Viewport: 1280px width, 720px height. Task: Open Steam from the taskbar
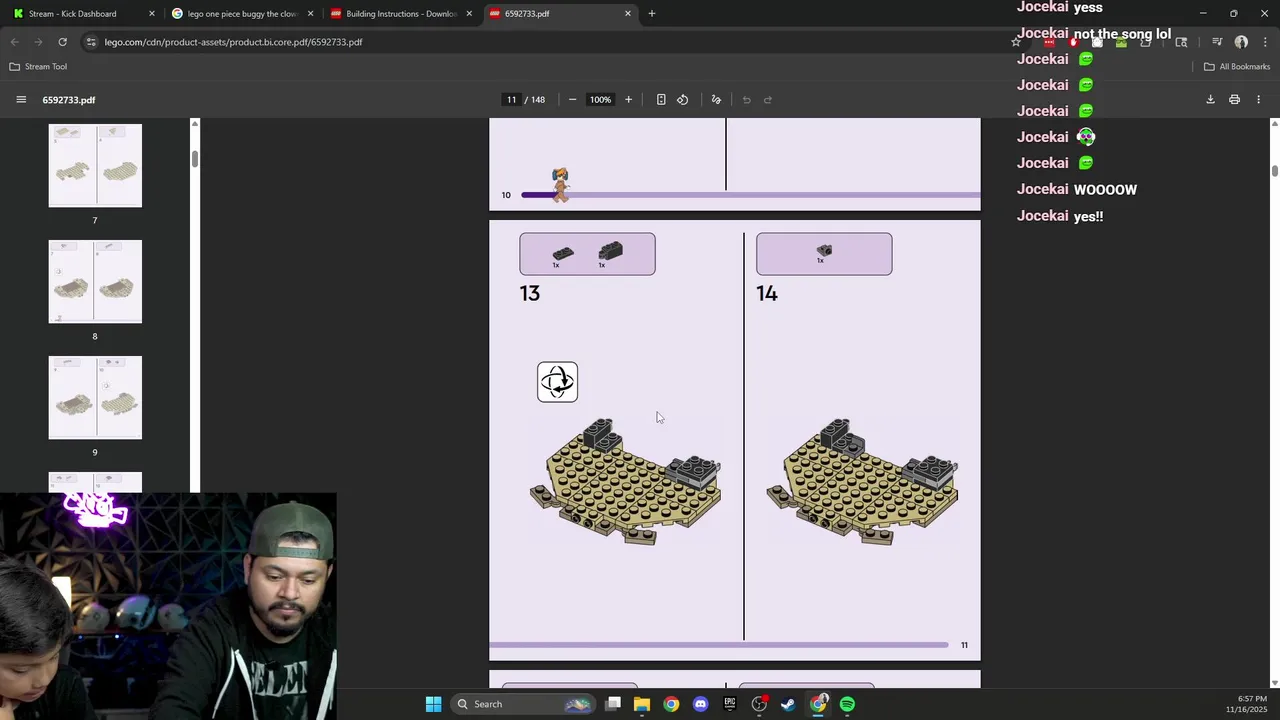(788, 704)
